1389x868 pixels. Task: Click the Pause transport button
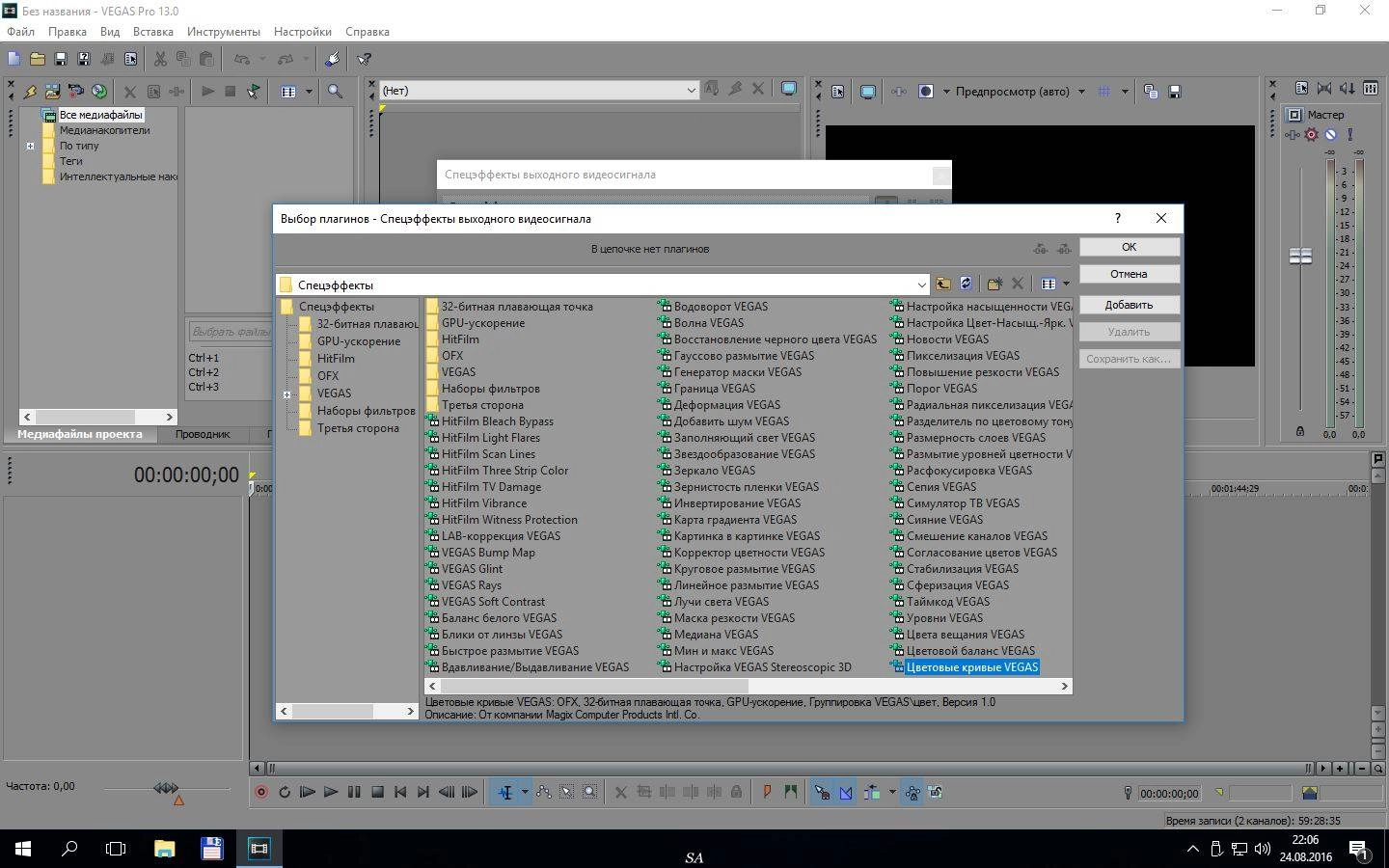pos(354,792)
